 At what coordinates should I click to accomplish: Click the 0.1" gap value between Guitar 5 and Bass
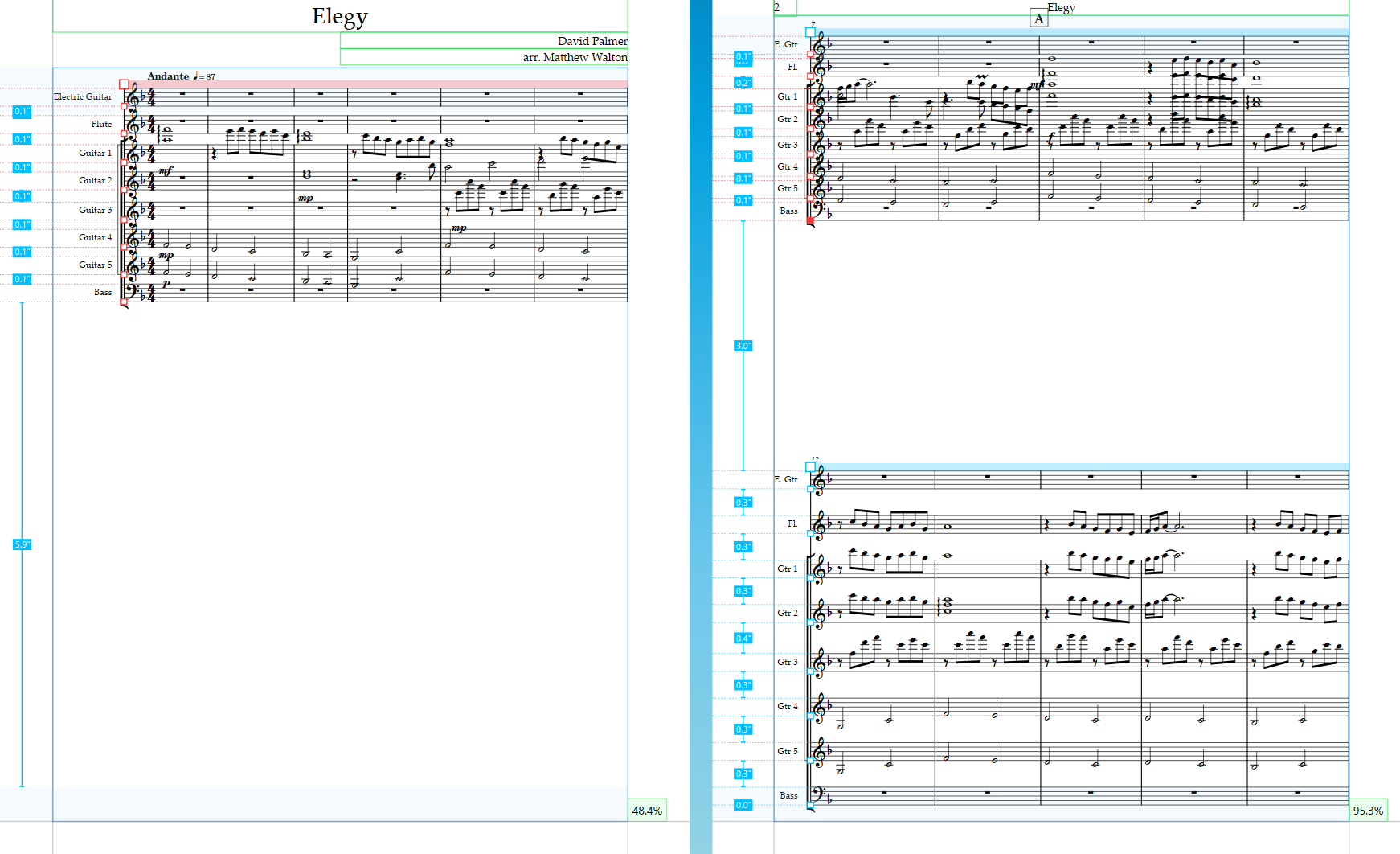[22, 279]
